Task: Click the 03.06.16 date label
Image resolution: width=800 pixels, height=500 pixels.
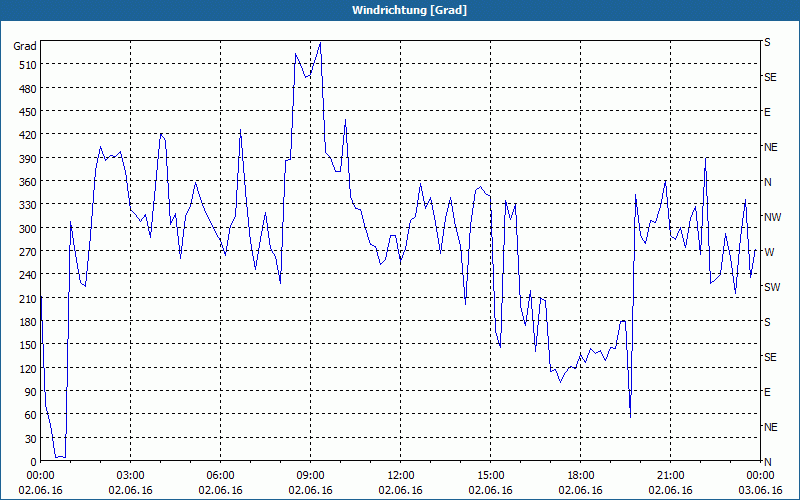Action: [x=760, y=491]
